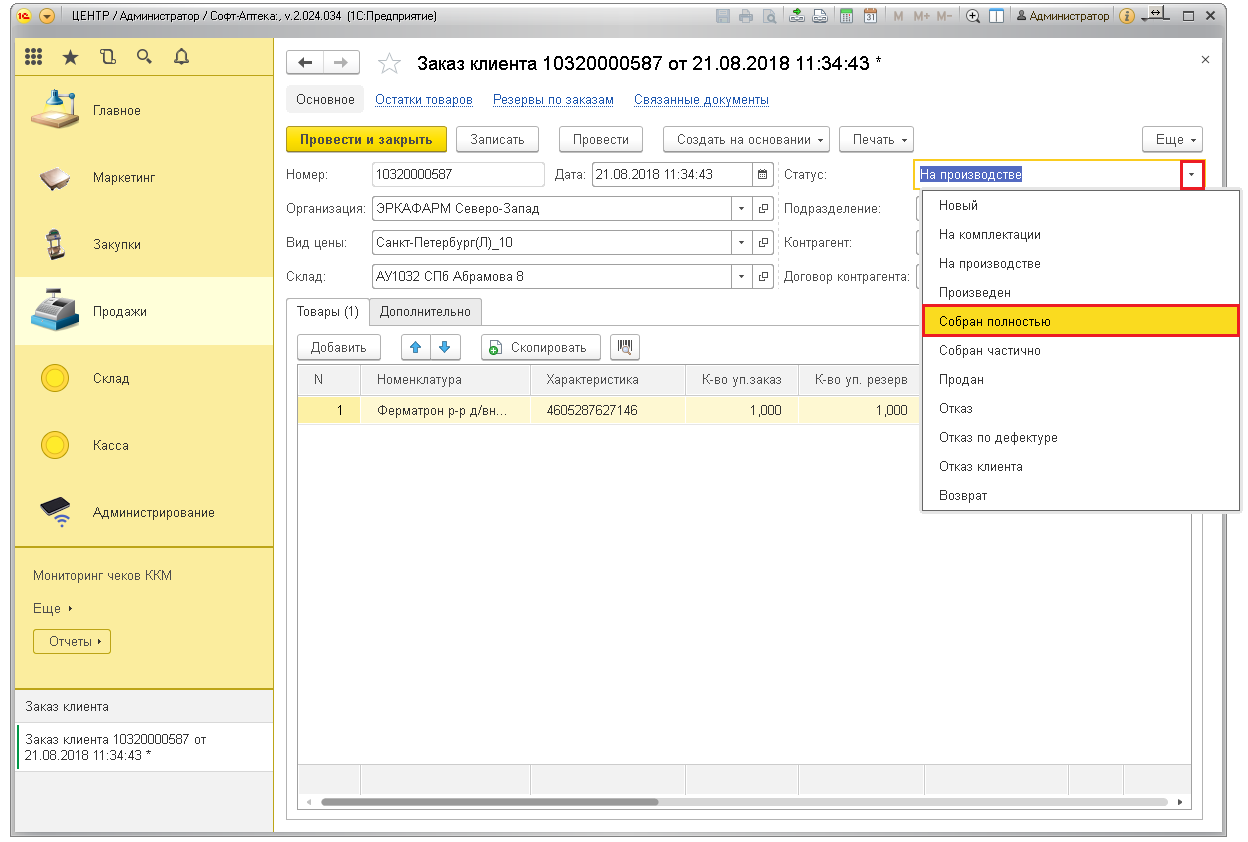1248x842 pixels.
Task: Click the horizontal scrollbar under the table
Action: coord(490,802)
